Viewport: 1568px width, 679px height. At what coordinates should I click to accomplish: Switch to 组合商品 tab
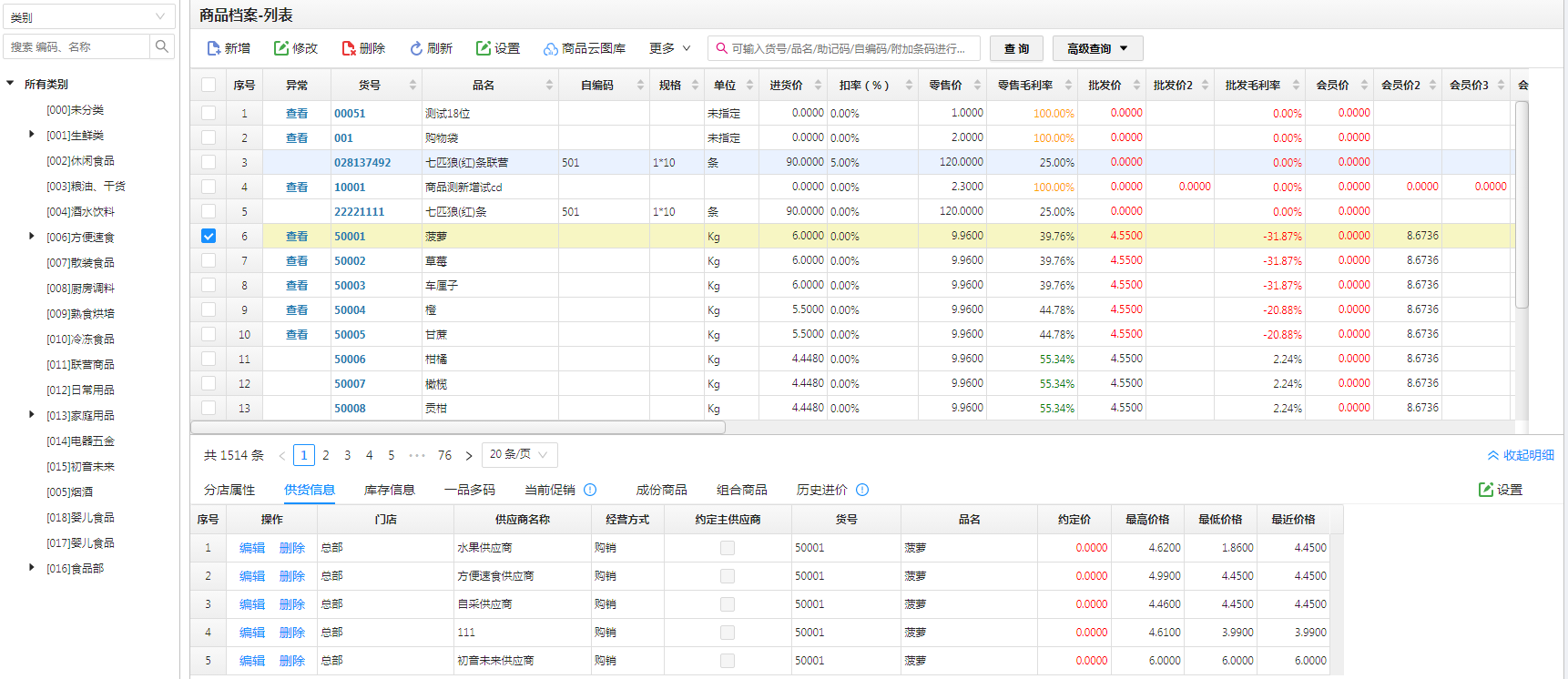pos(742,490)
